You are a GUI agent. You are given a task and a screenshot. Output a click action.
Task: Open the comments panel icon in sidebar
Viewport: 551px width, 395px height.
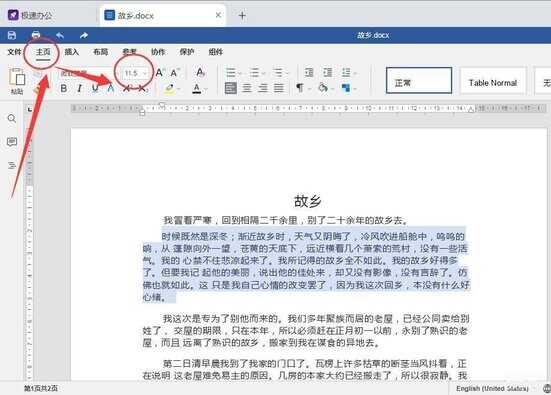pyautogui.click(x=12, y=142)
